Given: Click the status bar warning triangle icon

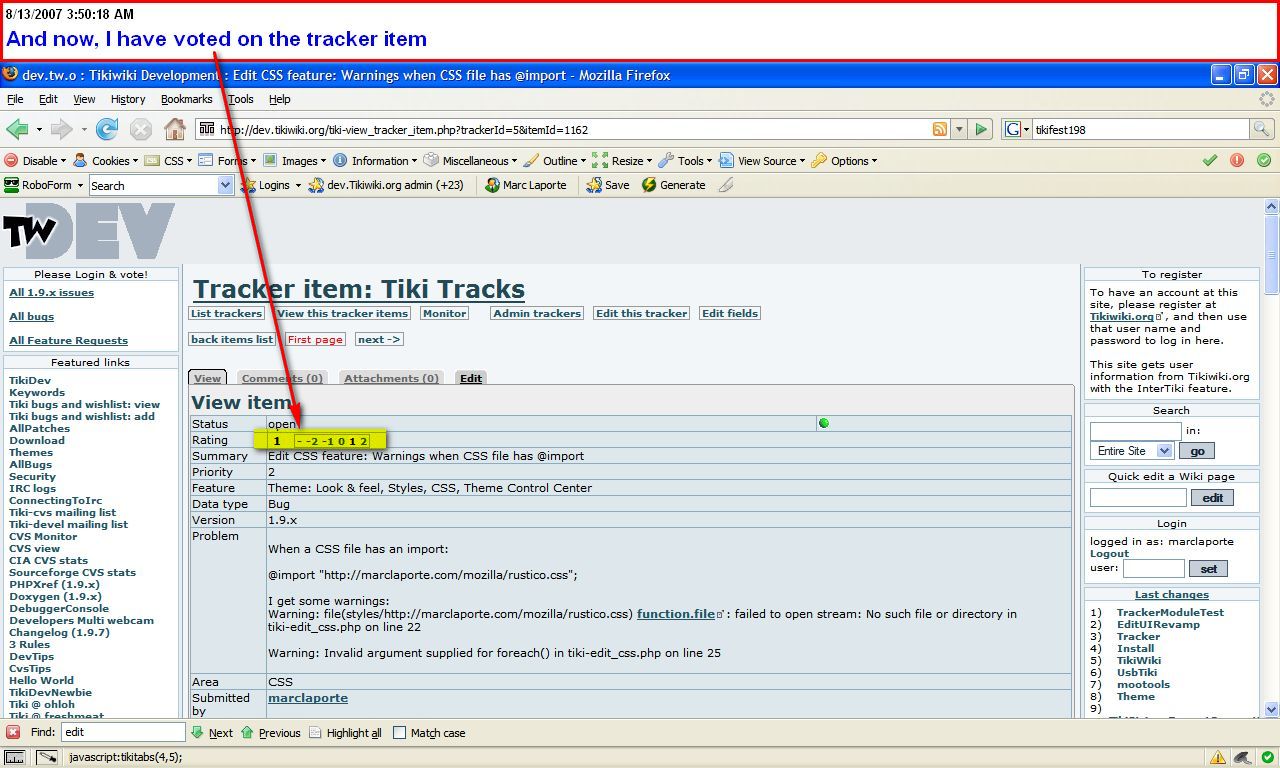Looking at the screenshot, I should click(1218, 757).
